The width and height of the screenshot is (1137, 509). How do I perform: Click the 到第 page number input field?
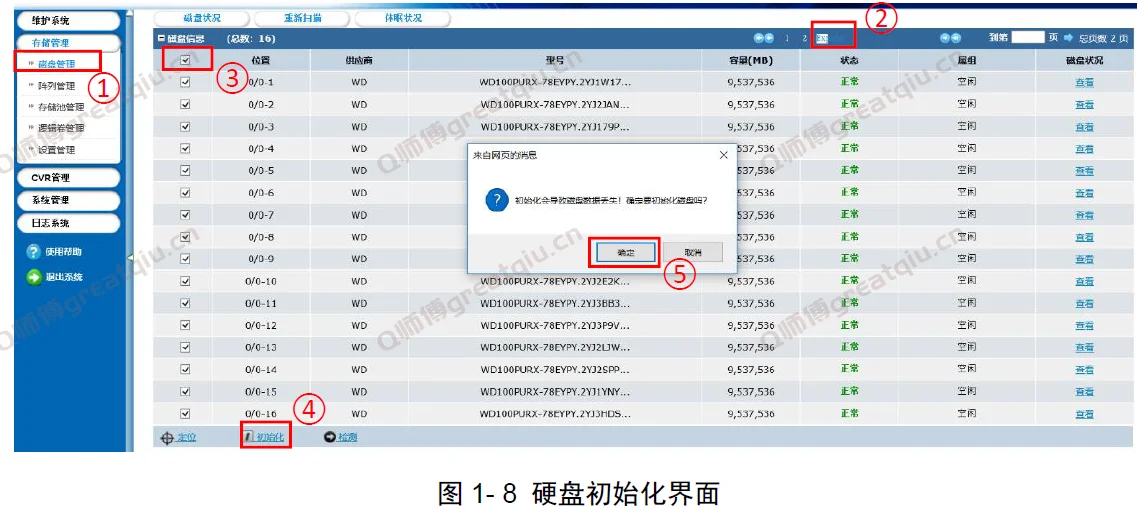click(x=1027, y=38)
